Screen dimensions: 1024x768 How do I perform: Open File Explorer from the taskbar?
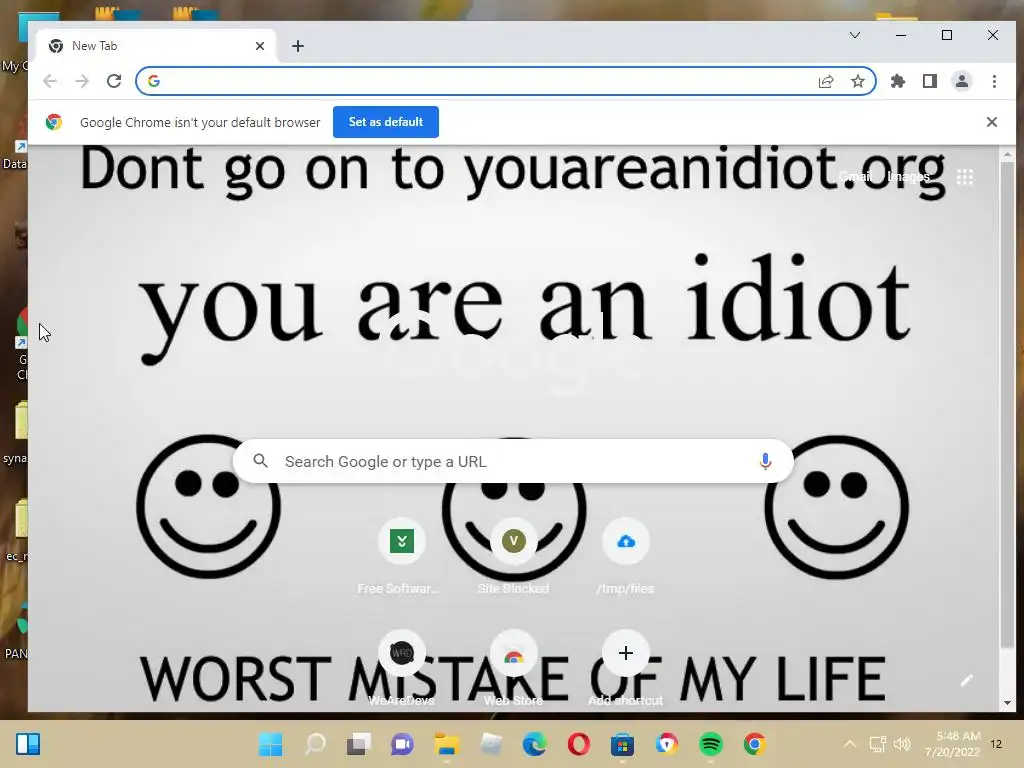447,744
